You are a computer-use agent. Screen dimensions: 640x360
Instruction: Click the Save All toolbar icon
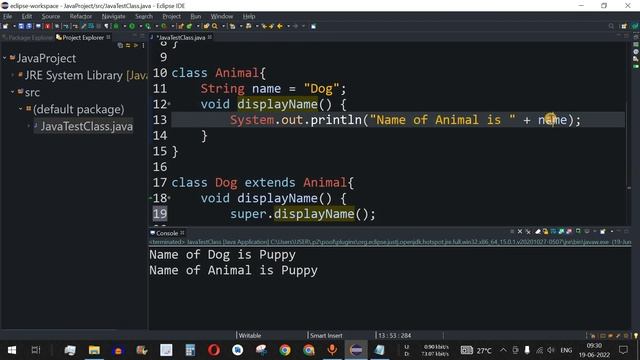point(29,26)
